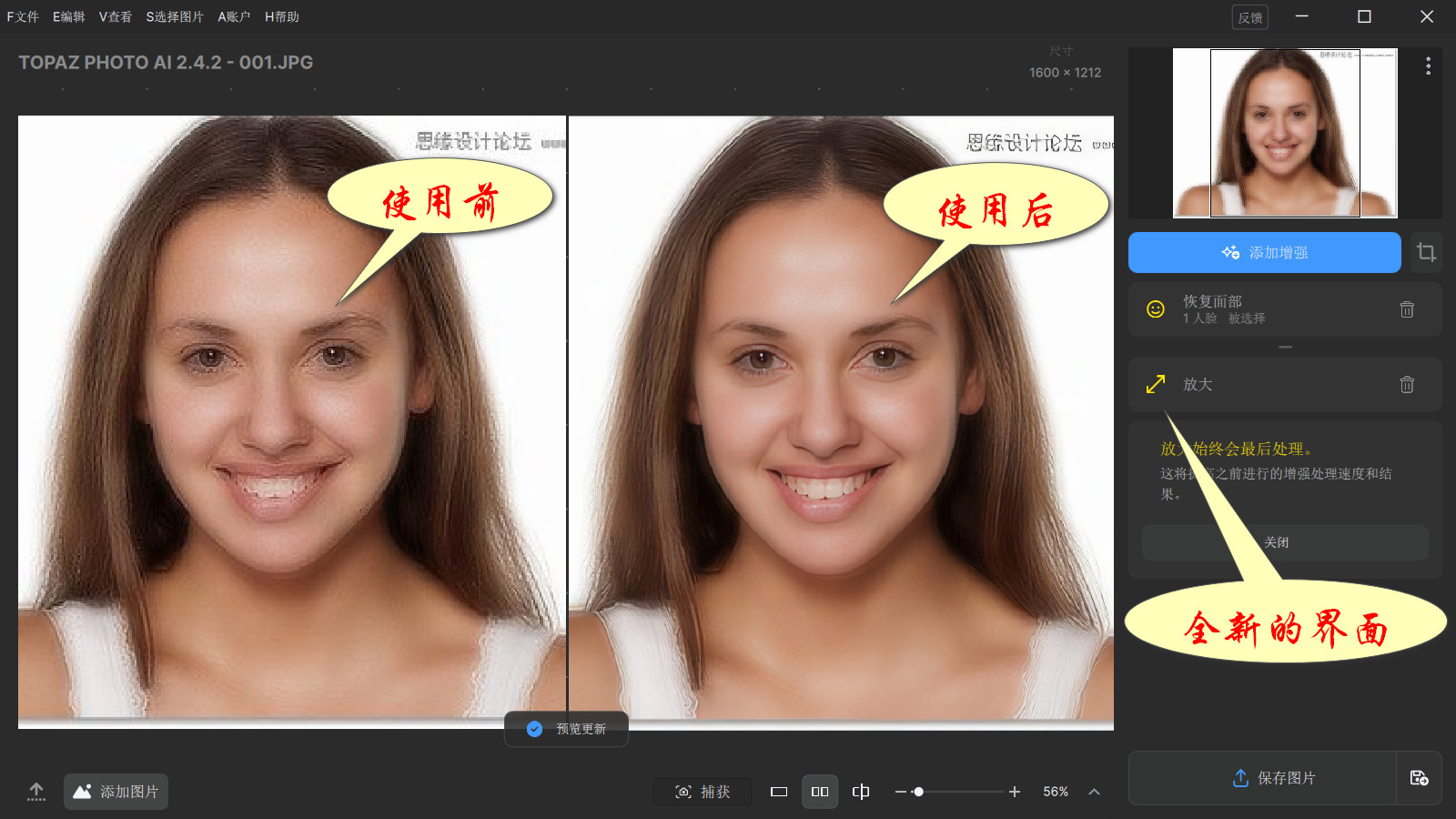Click the 添加增强 button
The image size is (1456, 819).
click(1265, 252)
